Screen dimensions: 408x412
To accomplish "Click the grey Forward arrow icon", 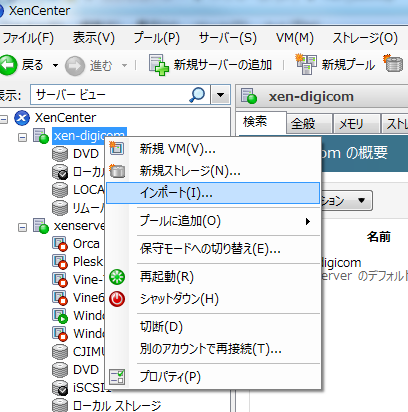I will 74,66.
